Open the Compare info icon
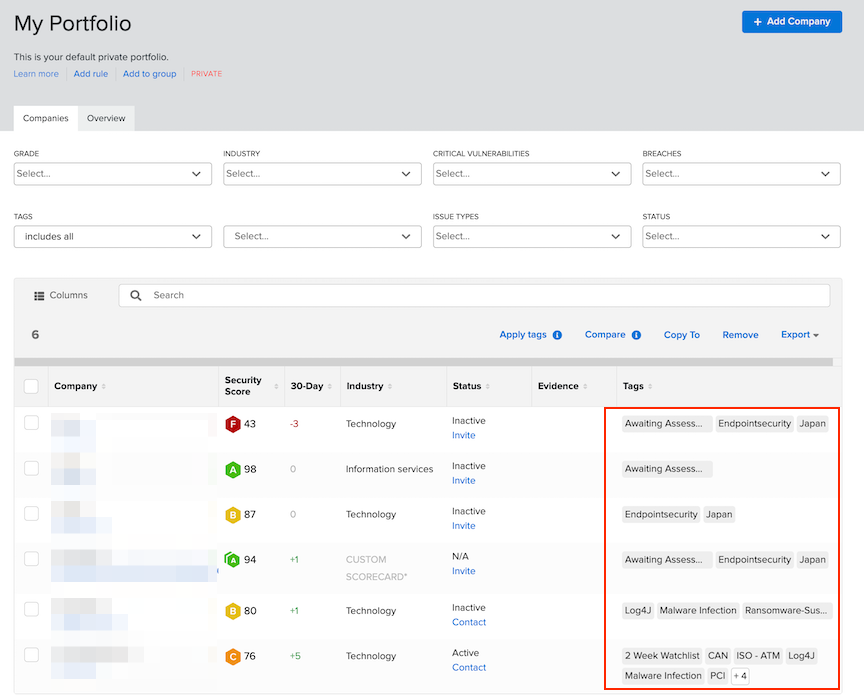 (x=636, y=335)
